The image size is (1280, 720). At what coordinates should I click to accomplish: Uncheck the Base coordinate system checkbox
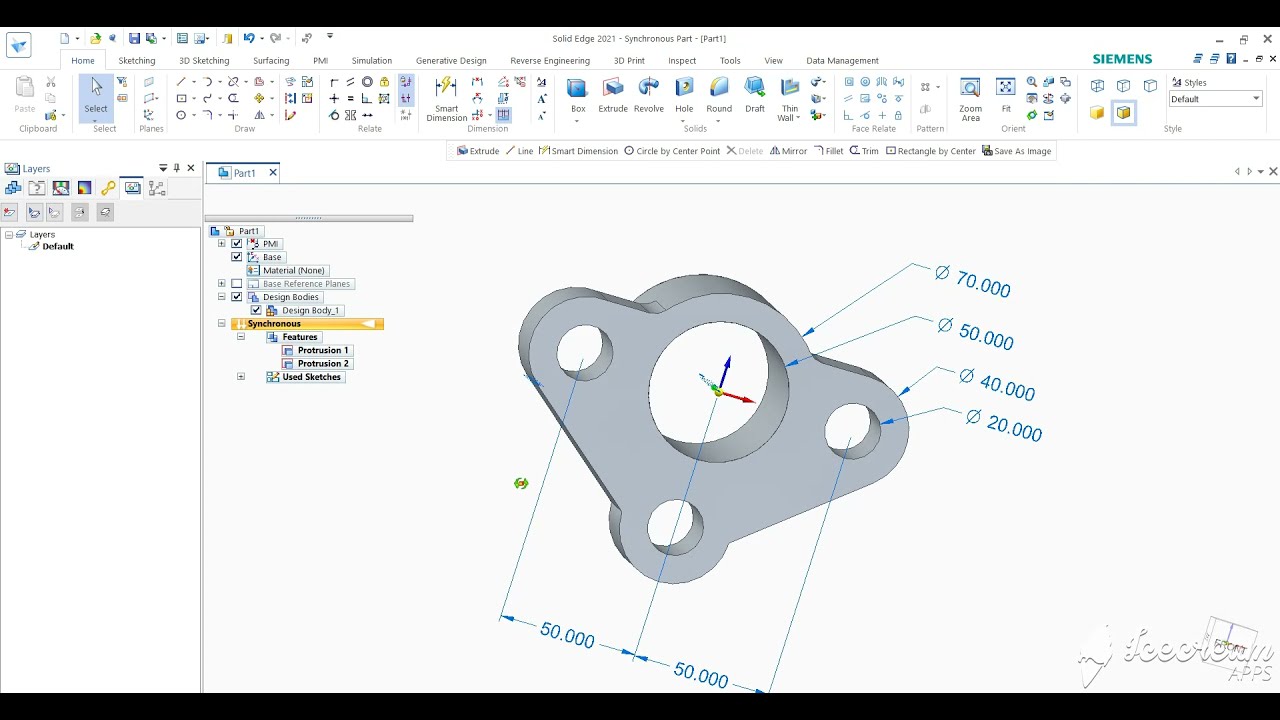tap(237, 257)
